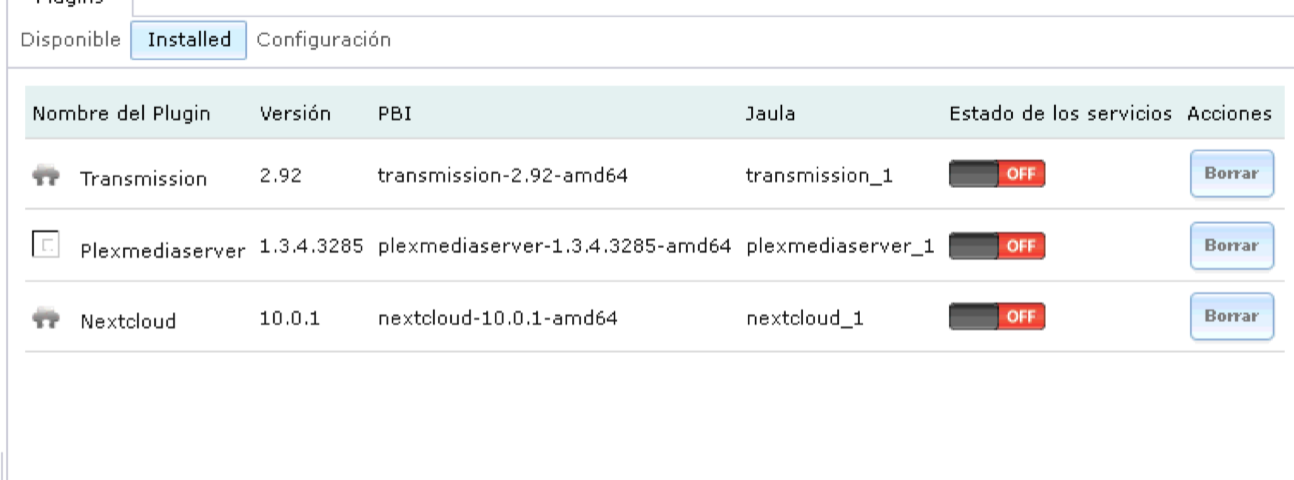
Task: Click Borrar for the Plexmediaserver plugin
Action: (1231, 246)
